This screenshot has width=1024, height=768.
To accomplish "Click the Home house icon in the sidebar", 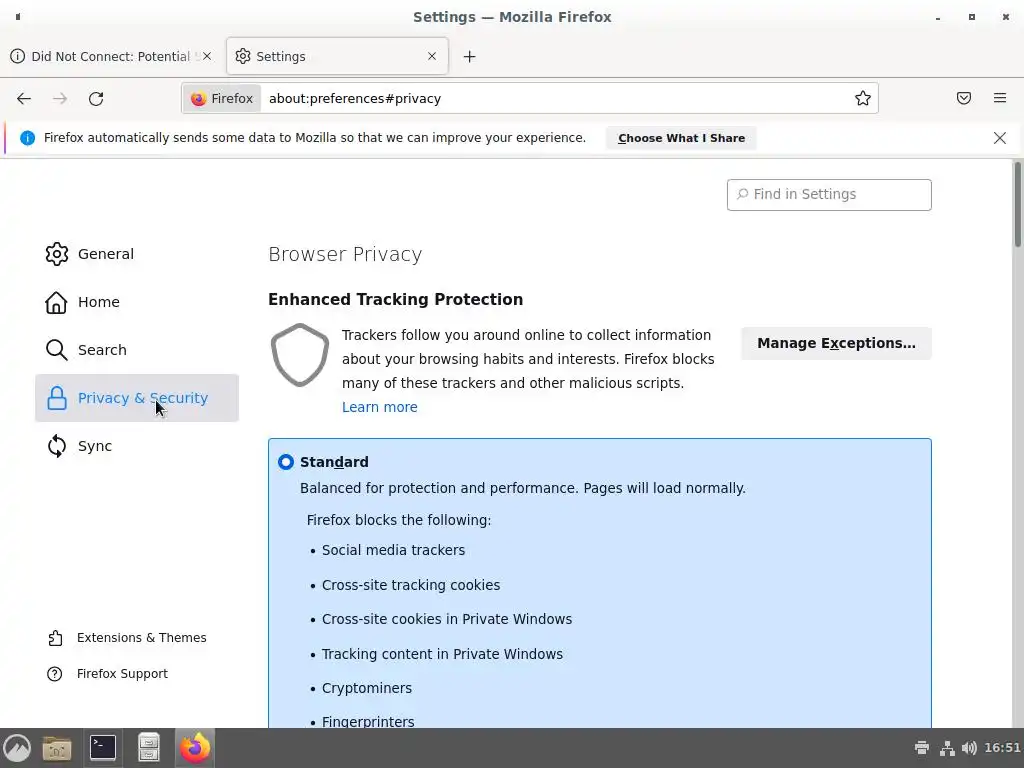I will pyautogui.click(x=56, y=302).
